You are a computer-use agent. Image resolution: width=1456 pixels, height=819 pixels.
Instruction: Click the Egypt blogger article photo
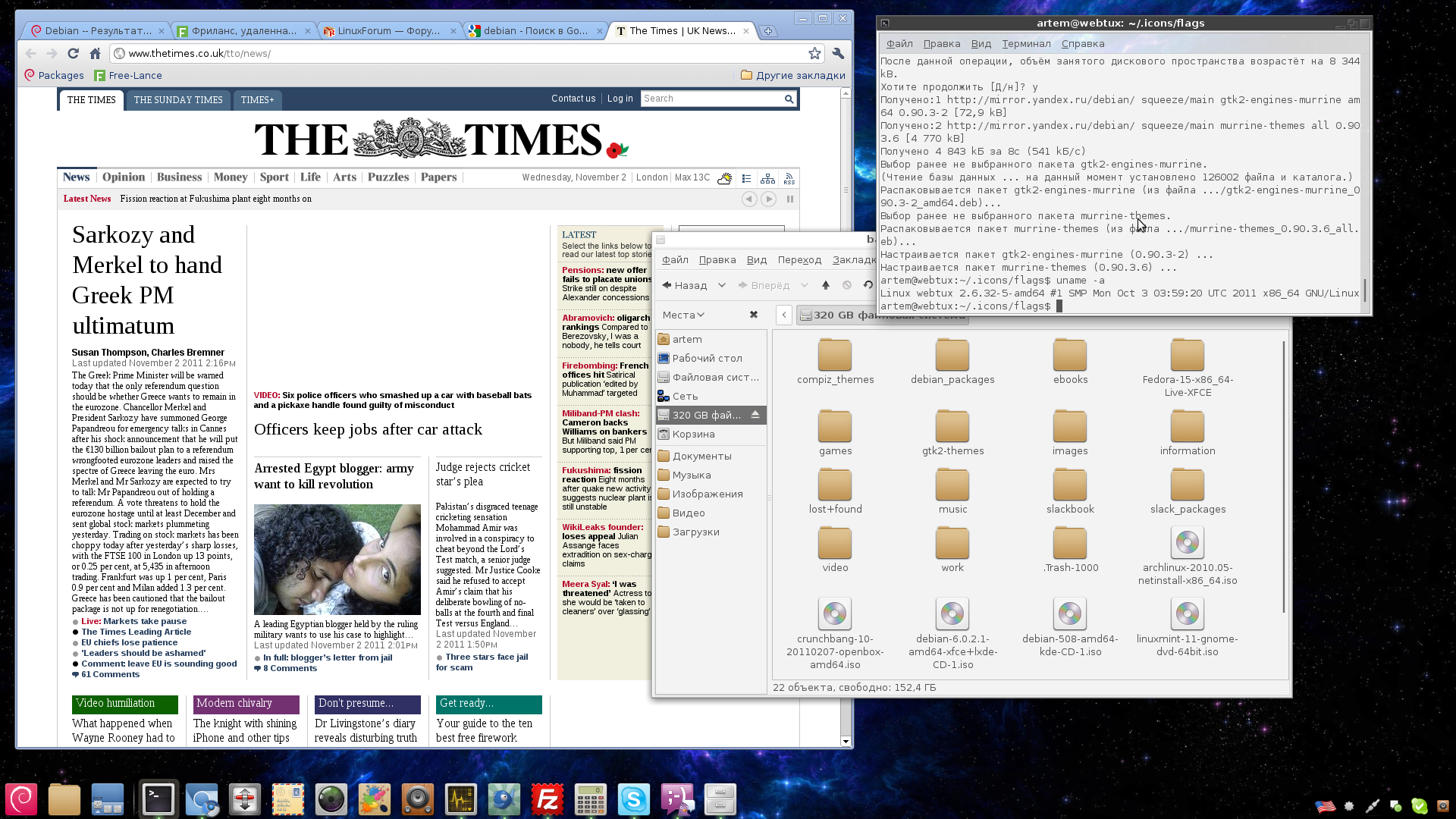[x=337, y=560]
